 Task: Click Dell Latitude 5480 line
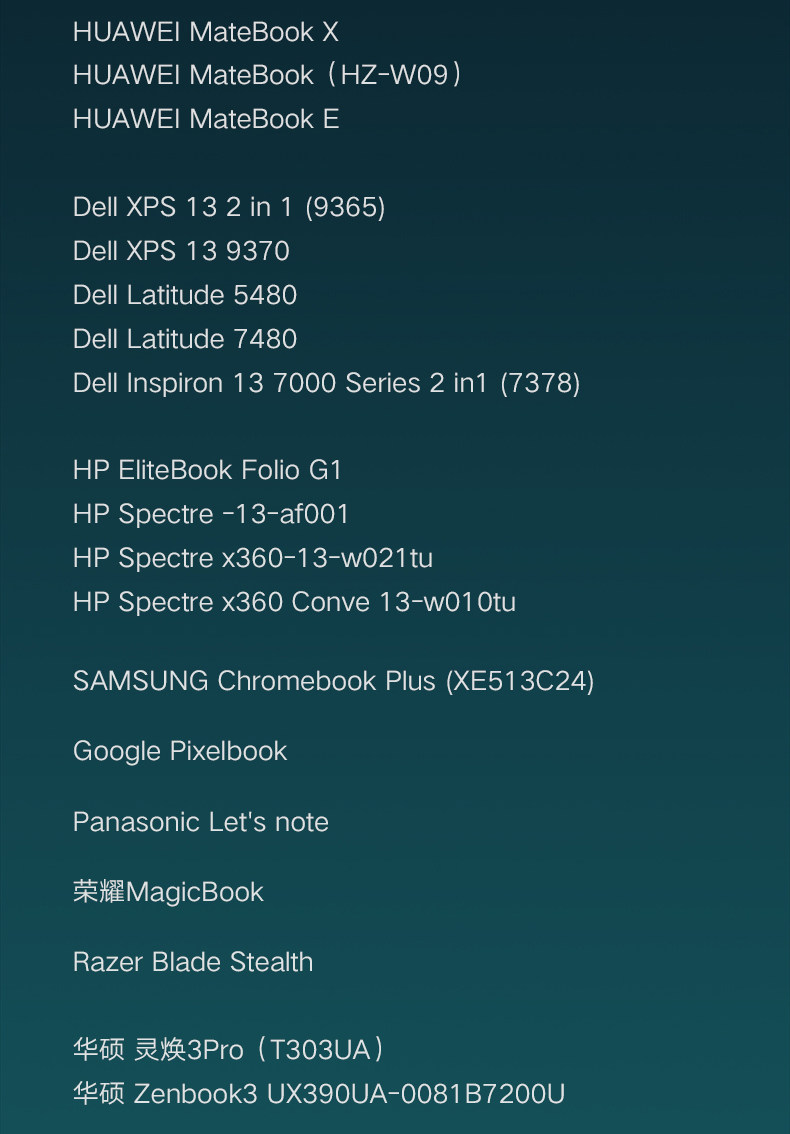(x=185, y=295)
